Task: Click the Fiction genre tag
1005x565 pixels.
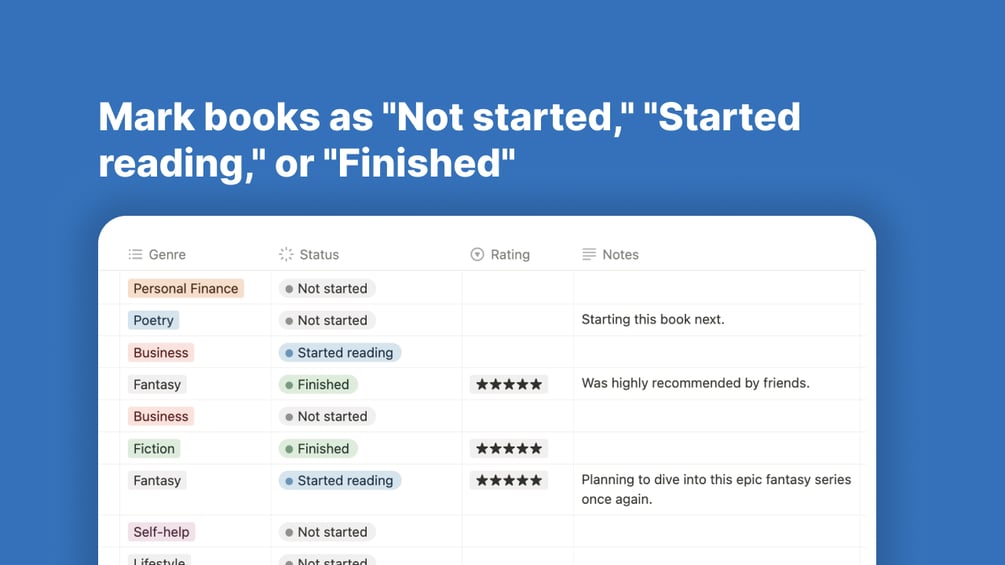Action: 154,448
